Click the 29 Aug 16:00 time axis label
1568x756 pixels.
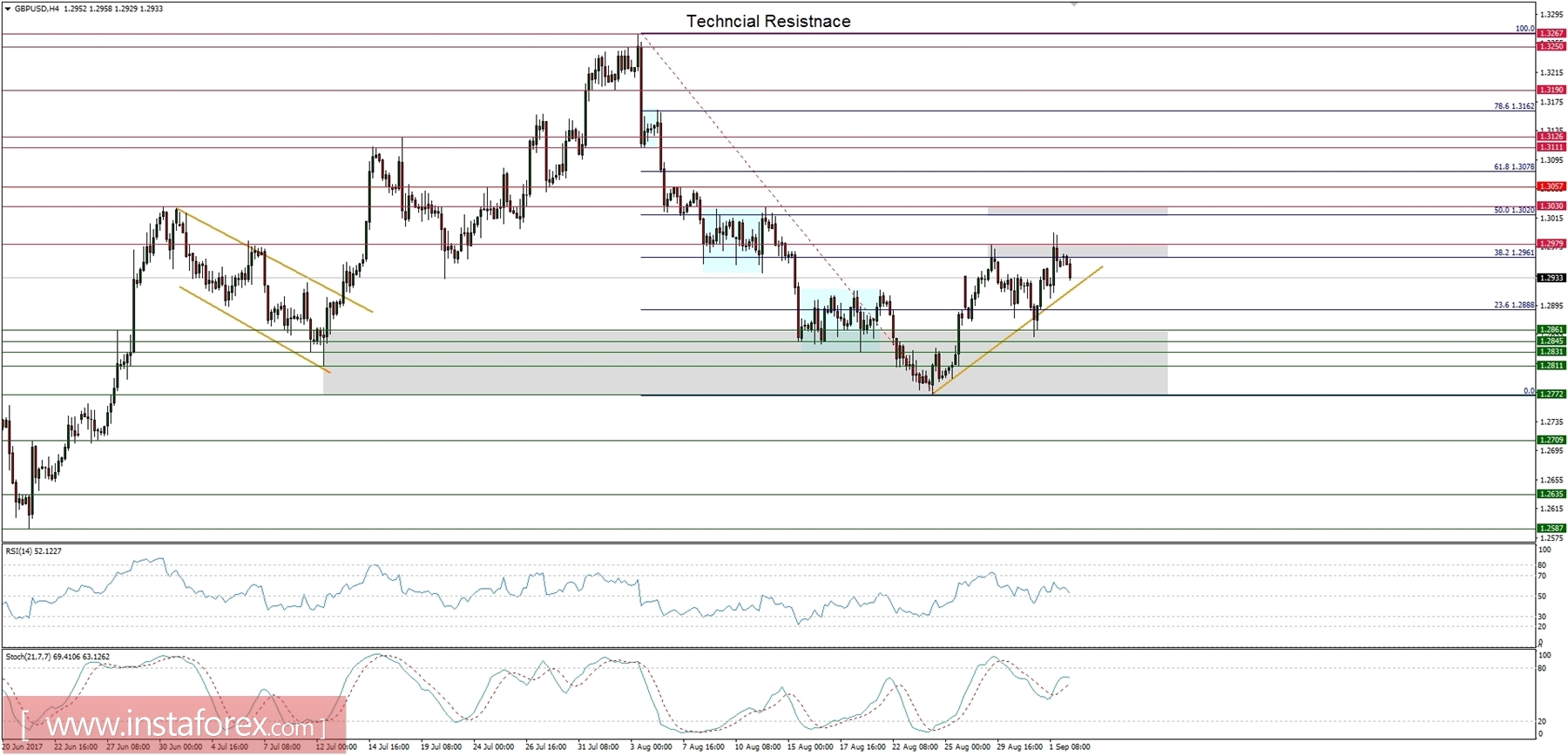(x=1019, y=747)
